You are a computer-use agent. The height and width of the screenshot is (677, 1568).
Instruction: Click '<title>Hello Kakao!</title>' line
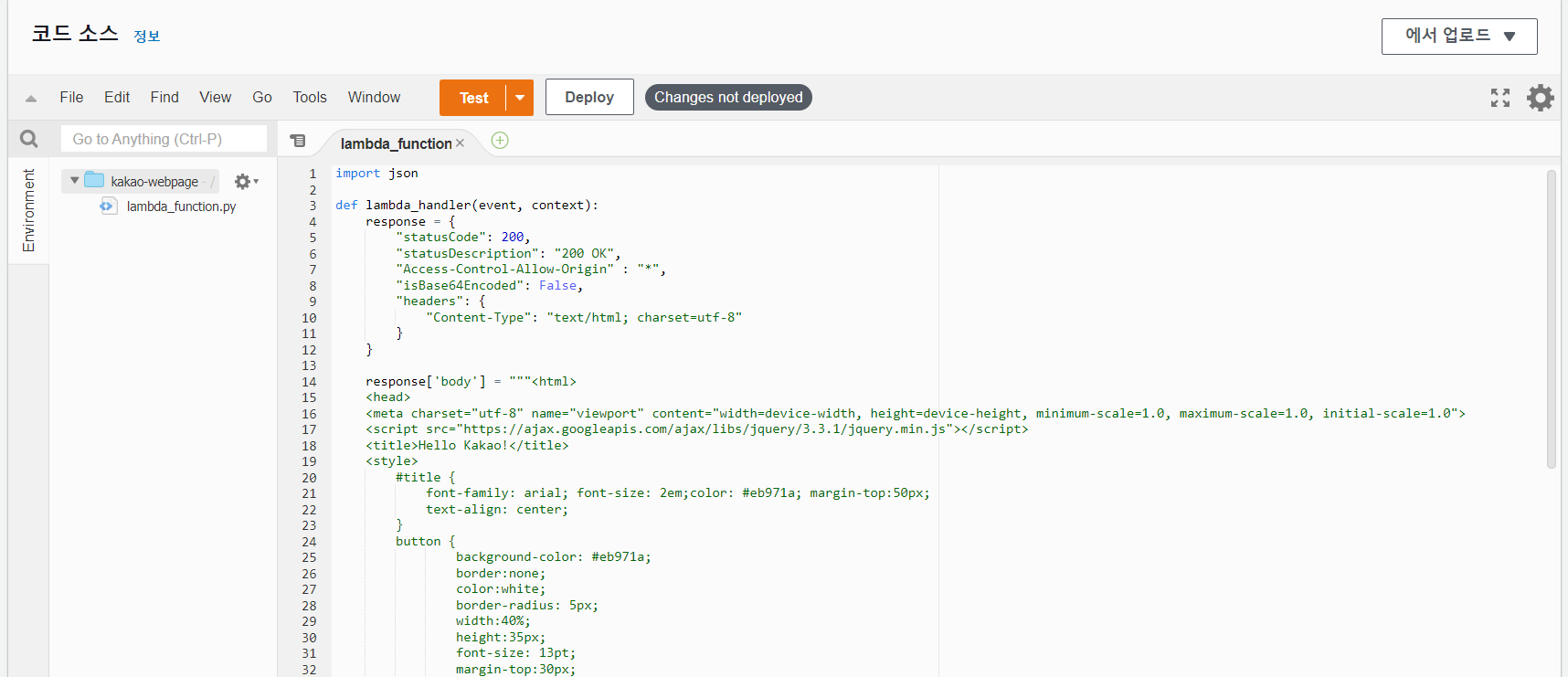tap(467, 446)
